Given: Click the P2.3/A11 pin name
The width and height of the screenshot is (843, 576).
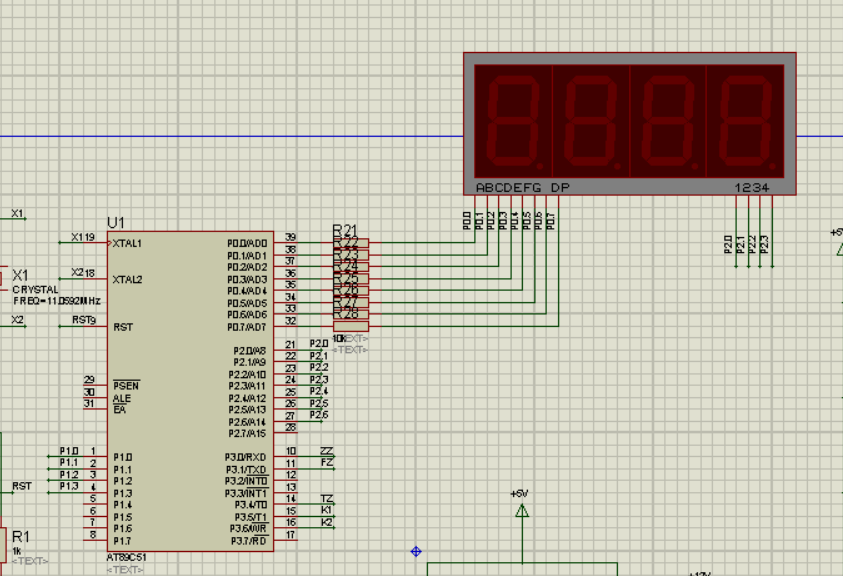Looking at the screenshot, I should [247, 386].
